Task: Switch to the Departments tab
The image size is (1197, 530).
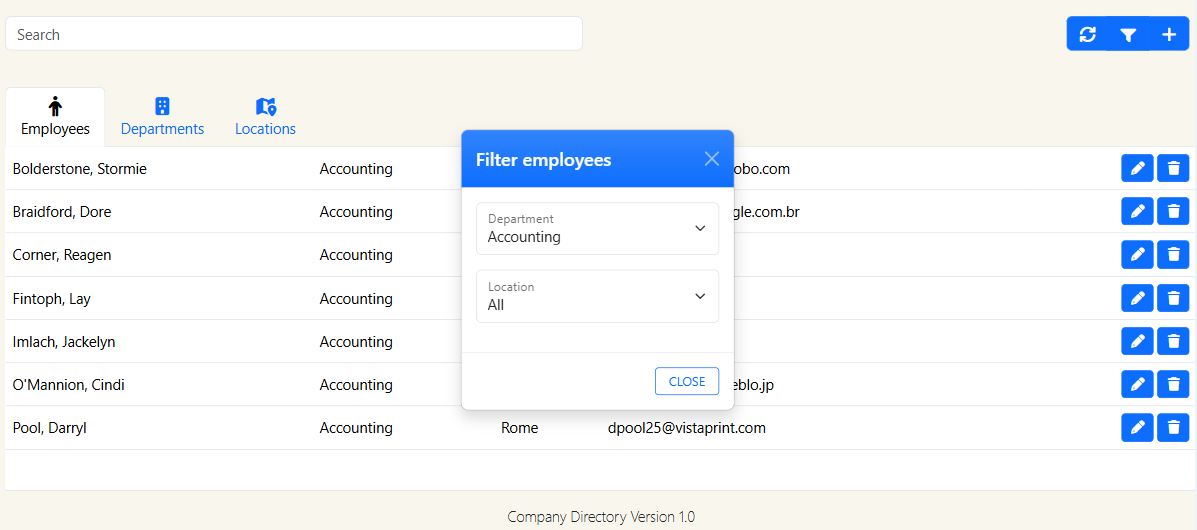Action: pyautogui.click(x=162, y=117)
